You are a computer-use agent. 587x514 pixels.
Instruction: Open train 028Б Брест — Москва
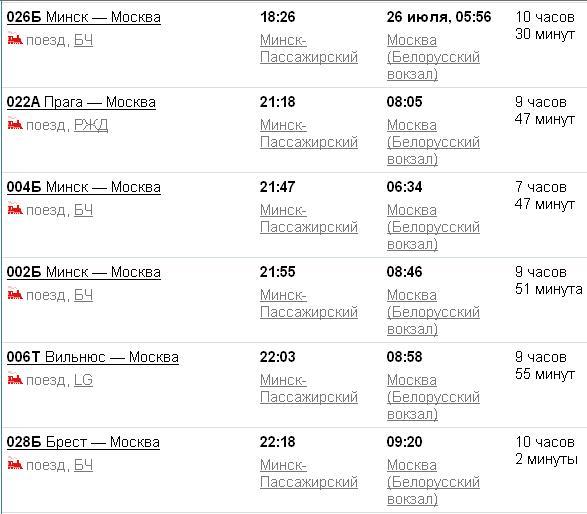83,442
